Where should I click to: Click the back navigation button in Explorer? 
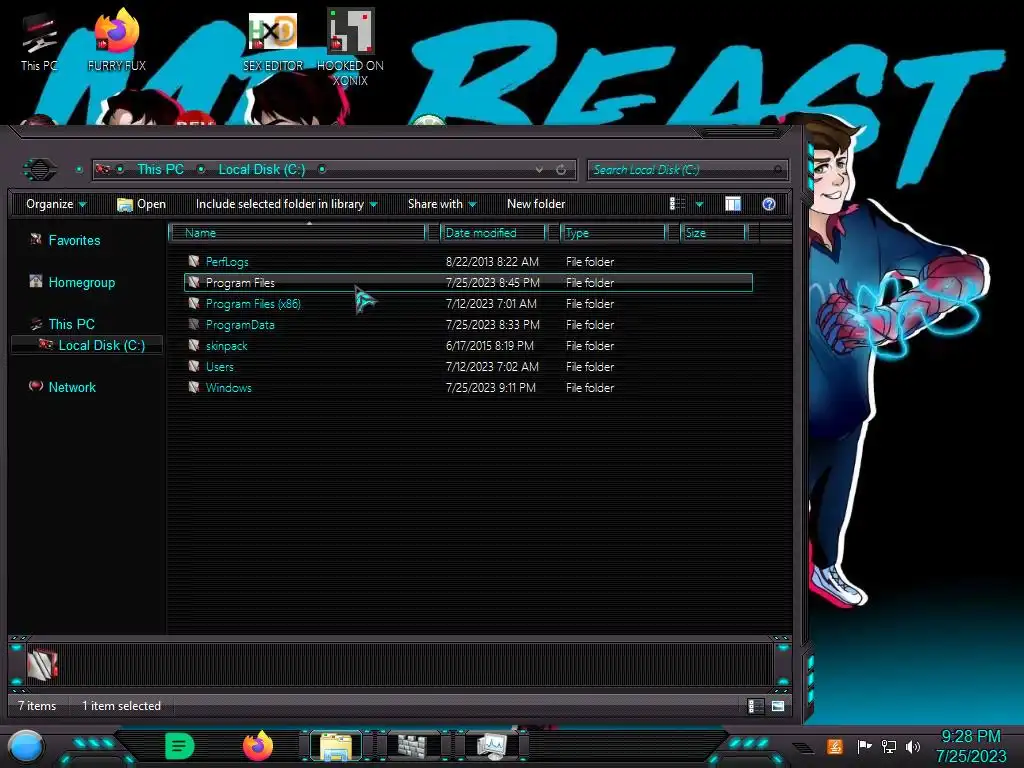click(x=40, y=170)
